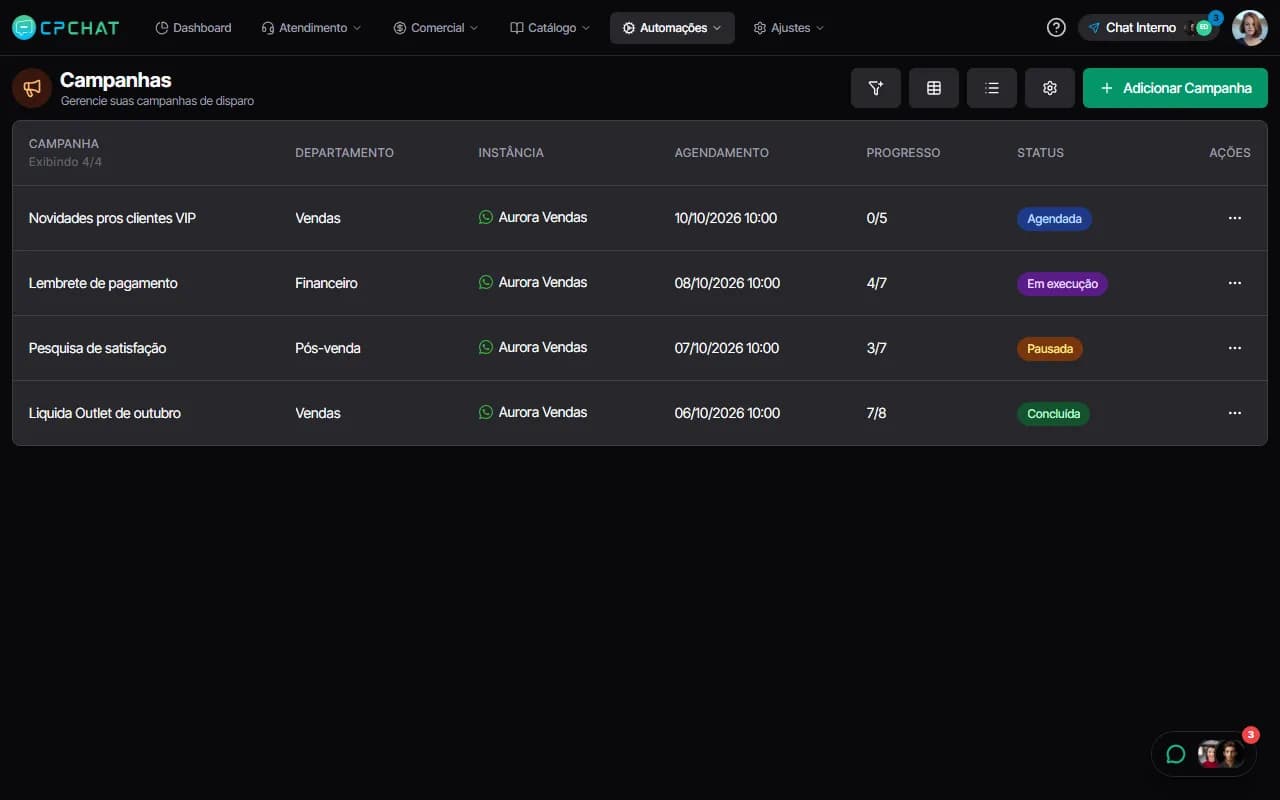Screen dimensions: 1280x800
Task: Open actions menu for Lembrete de pagamento
Action: (1235, 283)
